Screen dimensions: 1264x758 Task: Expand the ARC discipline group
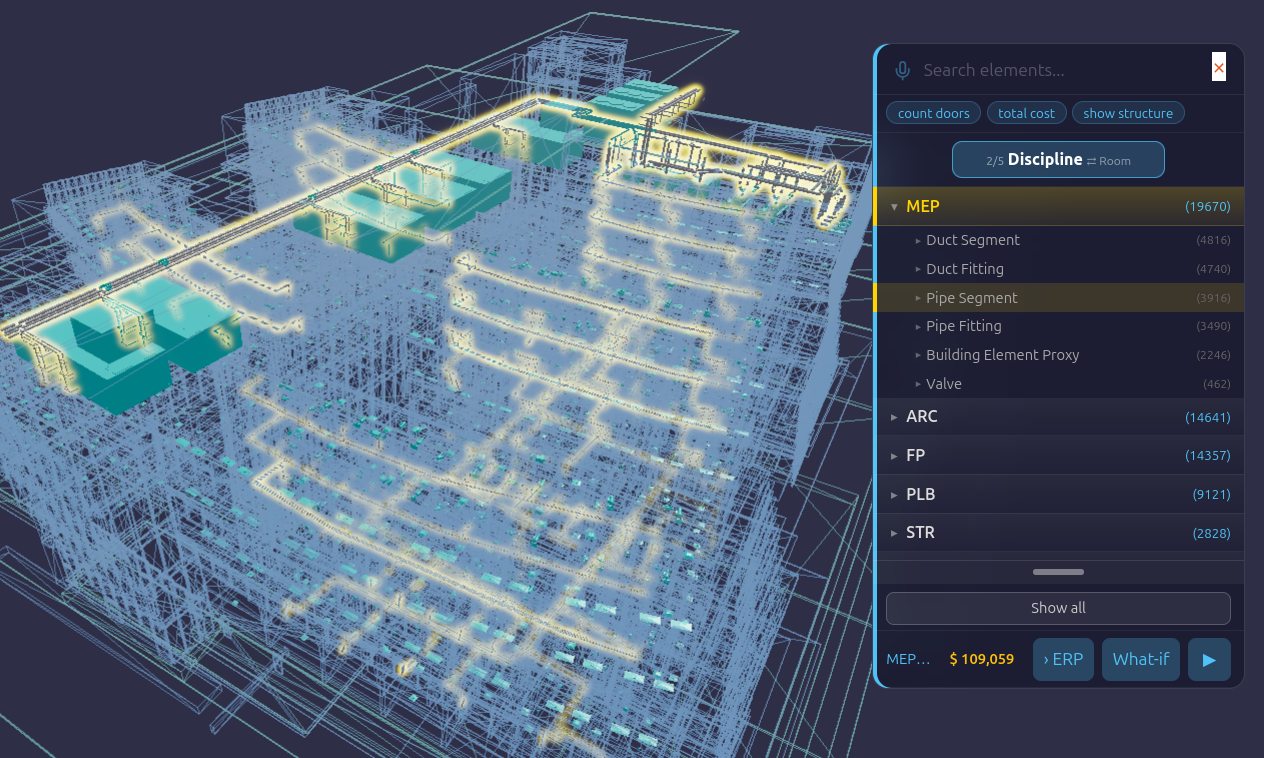point(894,417)
